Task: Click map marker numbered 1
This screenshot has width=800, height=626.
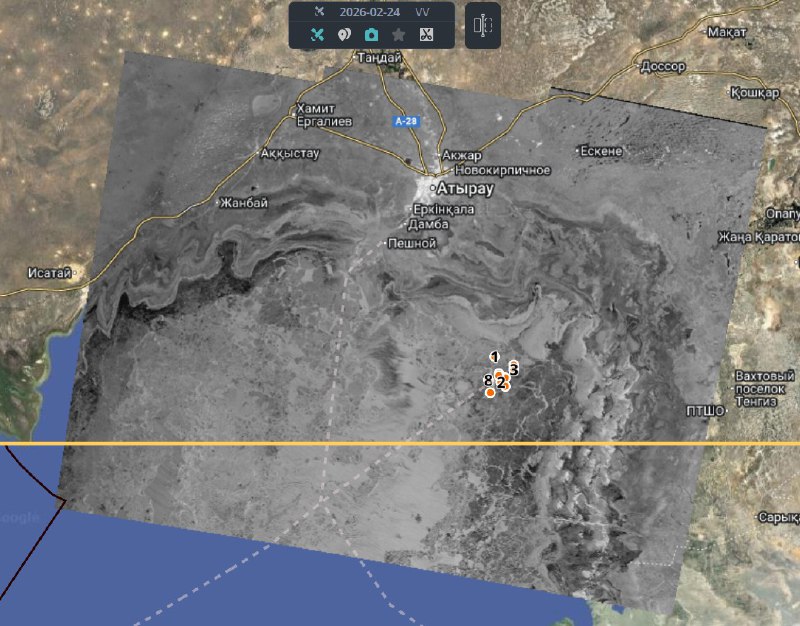Action: [x=495, y=357]
